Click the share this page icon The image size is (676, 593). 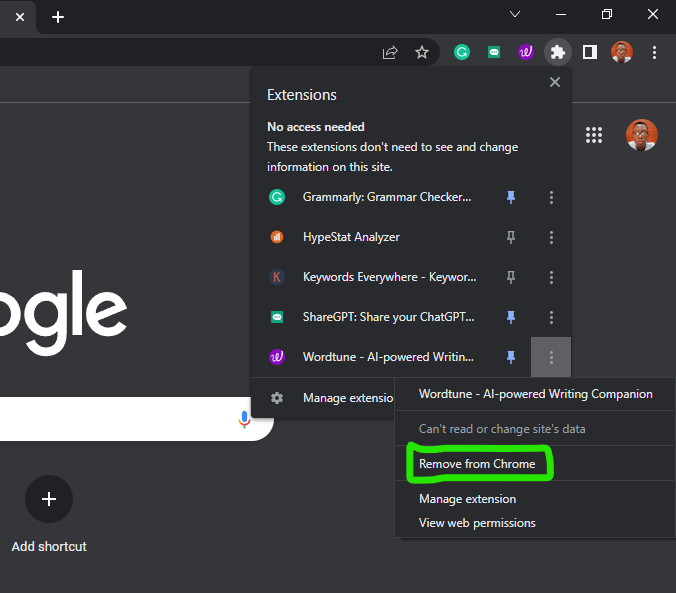pyautogui.click(x=390, y=52)
